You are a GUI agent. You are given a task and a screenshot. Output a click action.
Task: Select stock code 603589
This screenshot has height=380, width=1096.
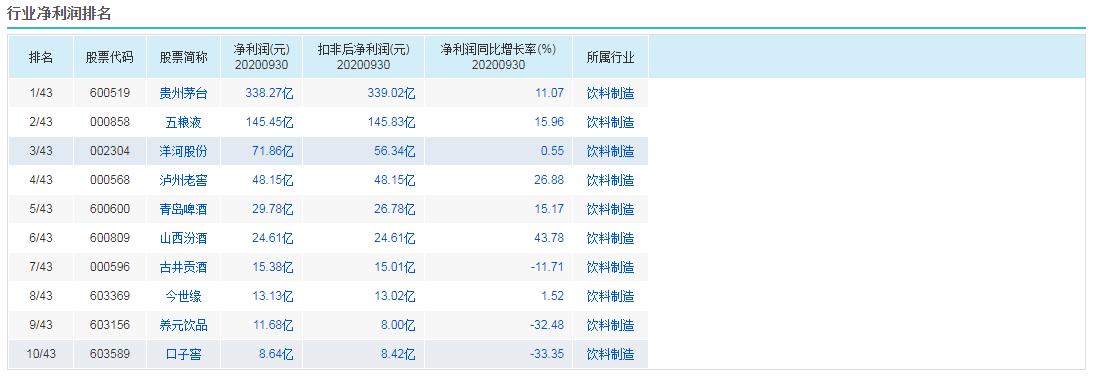click(110, 354)
